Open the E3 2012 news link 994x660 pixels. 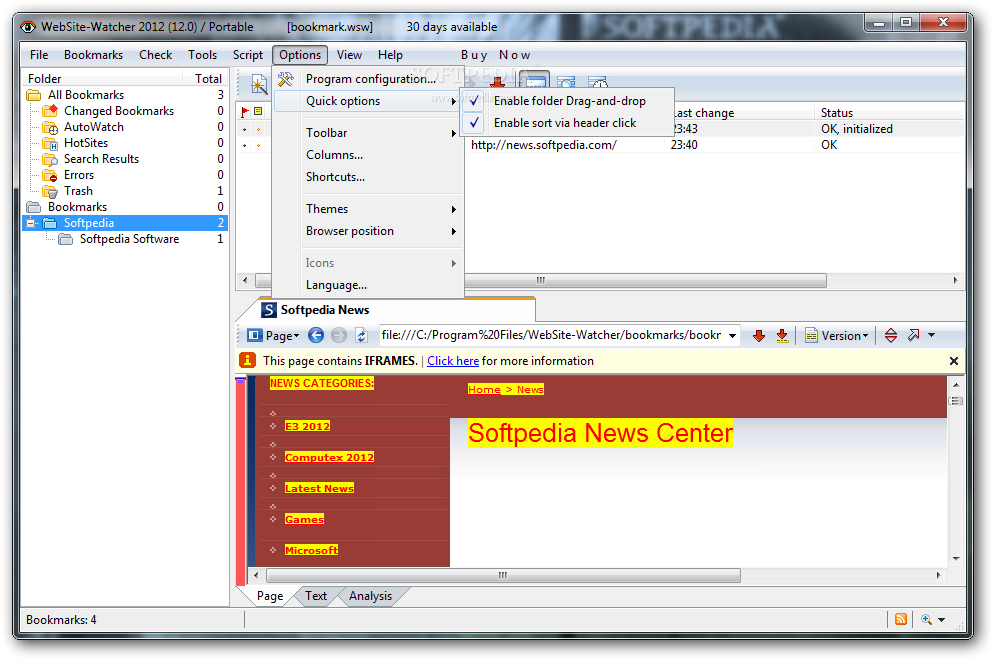[x=307, y=426]
